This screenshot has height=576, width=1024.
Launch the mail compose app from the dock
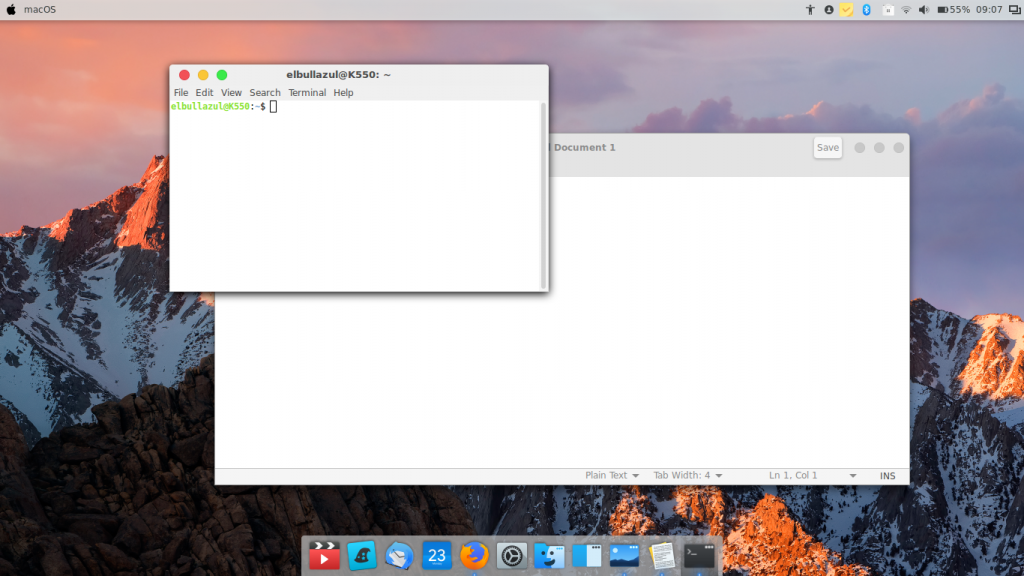(399, 556)
